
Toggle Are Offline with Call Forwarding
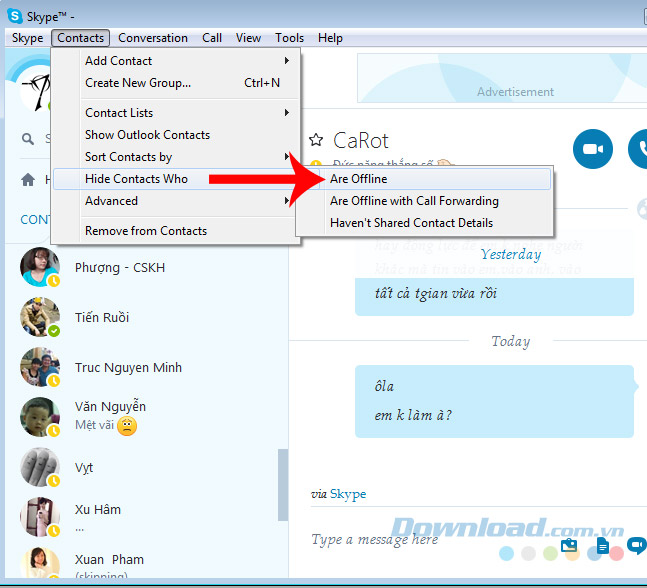[x=425, y=201]
